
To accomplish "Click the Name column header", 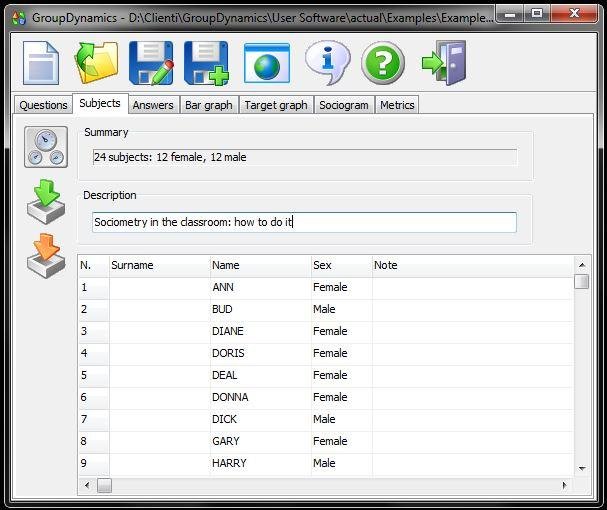I will coord(261,266).
